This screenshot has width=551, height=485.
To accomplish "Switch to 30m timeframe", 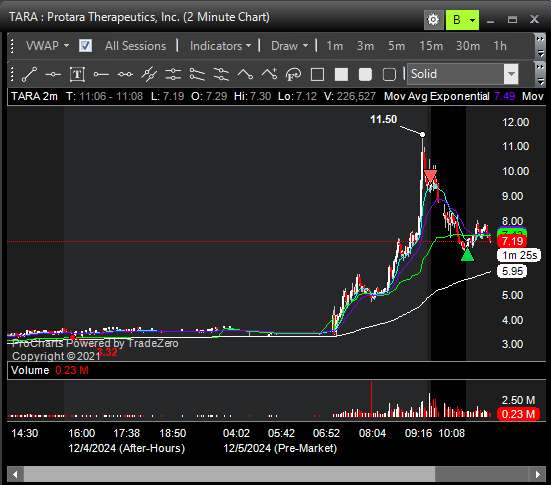I will coord(468,46).
